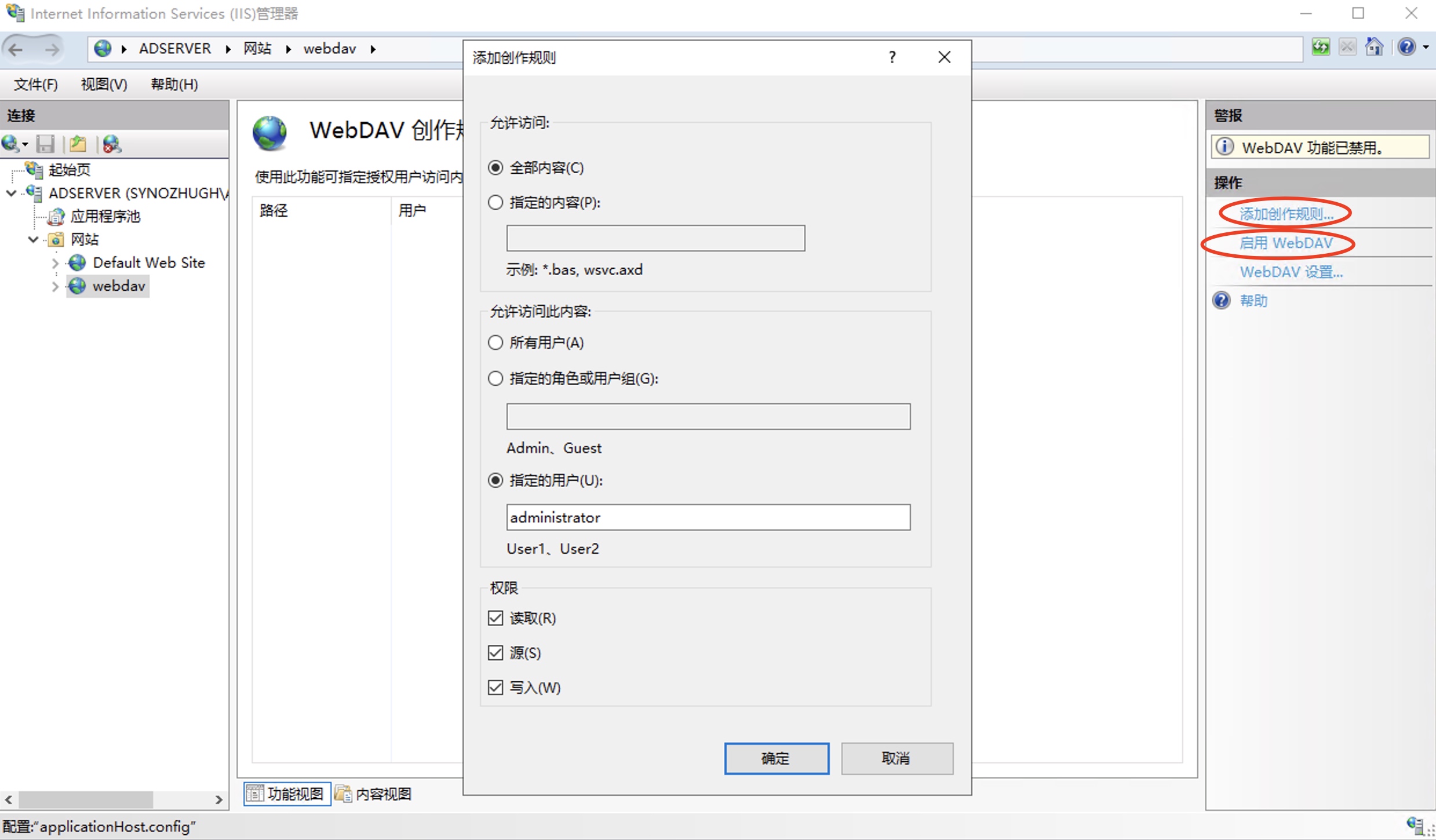Click breadcrumb arrow after ADSERVER
This screenshot has width=1436, height=840.
228,49
